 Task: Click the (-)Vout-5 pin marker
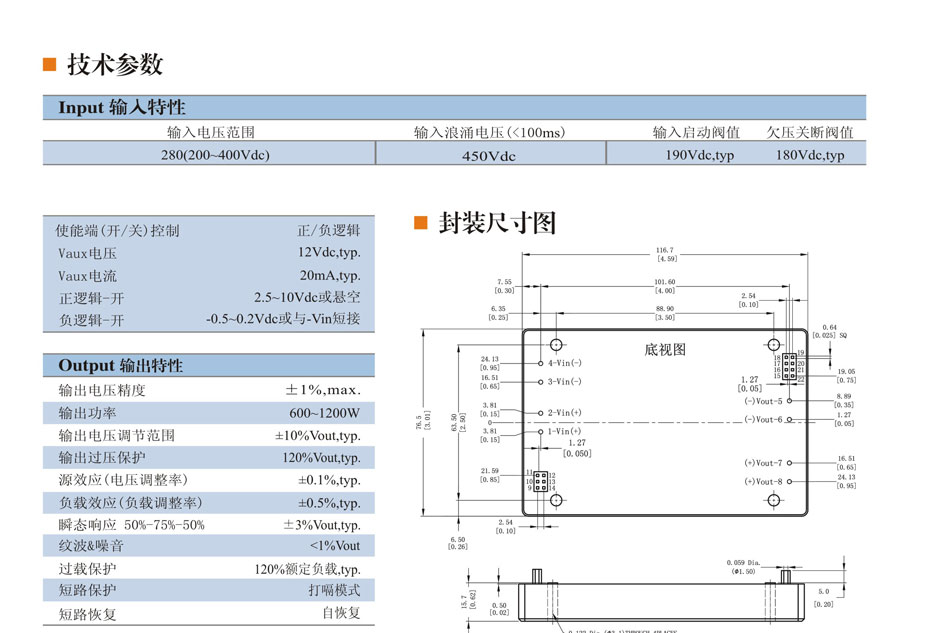tap(789, 401)
